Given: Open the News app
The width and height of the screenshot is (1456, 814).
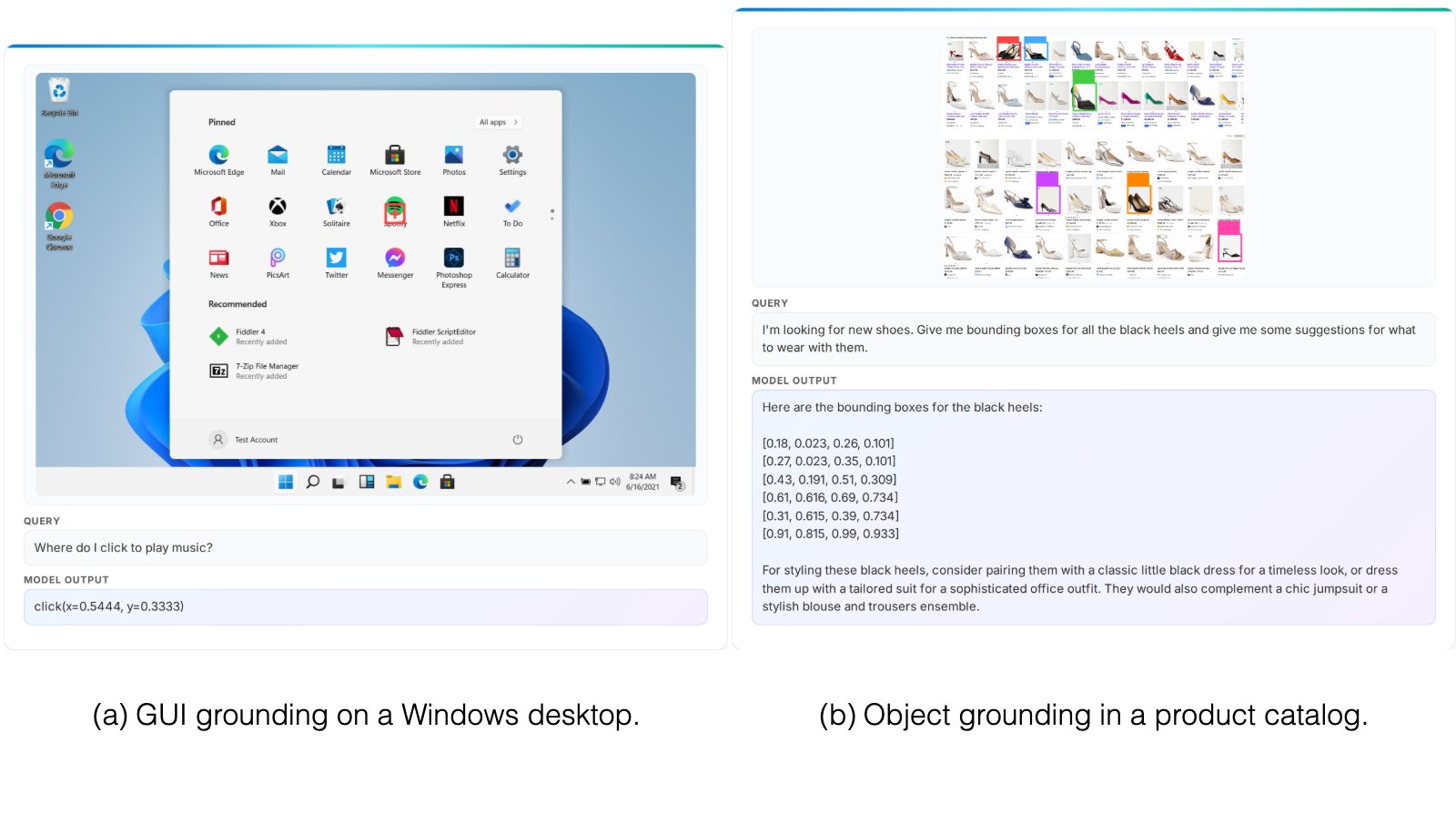Looking at the screenshot, I should tap(219, 262).
